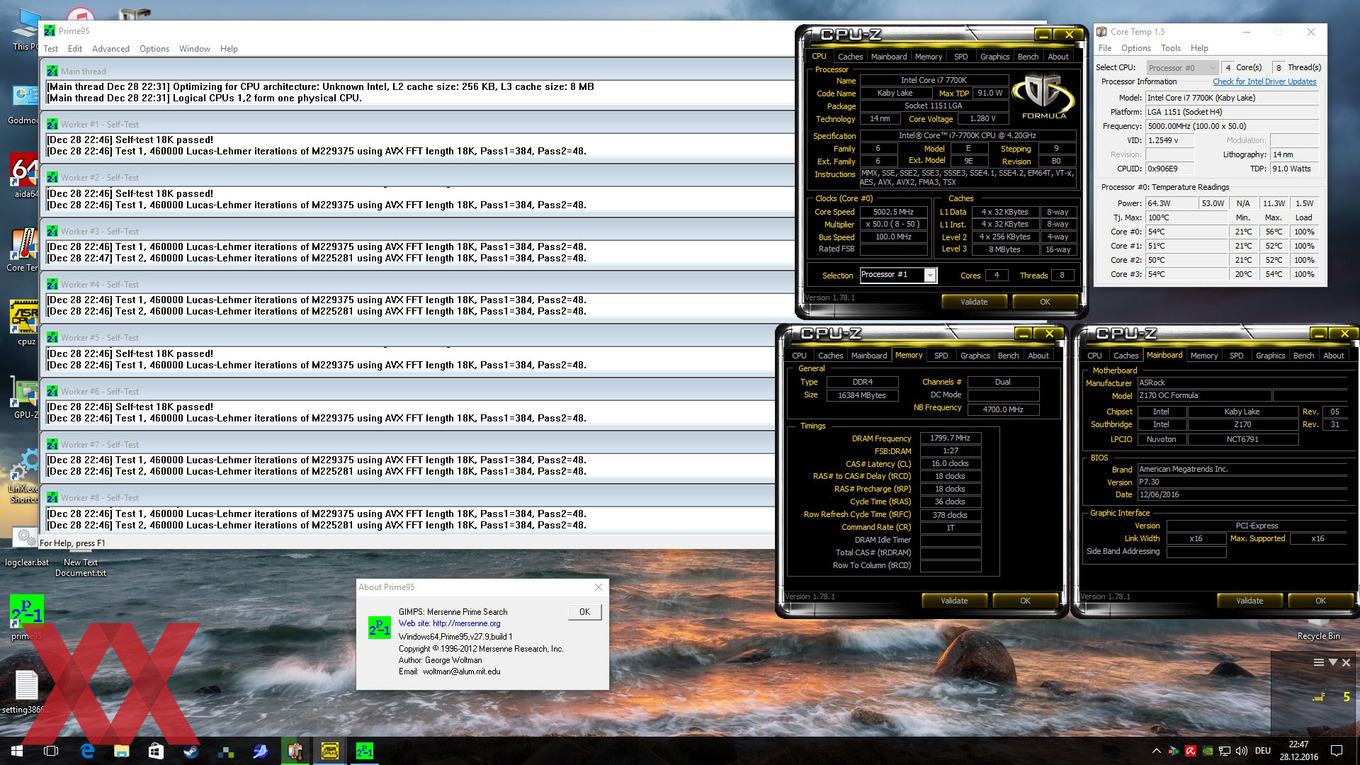This screenshot has width=1360, height=765.
Task: Open the Windows Store taskbar icon
Action: 156,750
